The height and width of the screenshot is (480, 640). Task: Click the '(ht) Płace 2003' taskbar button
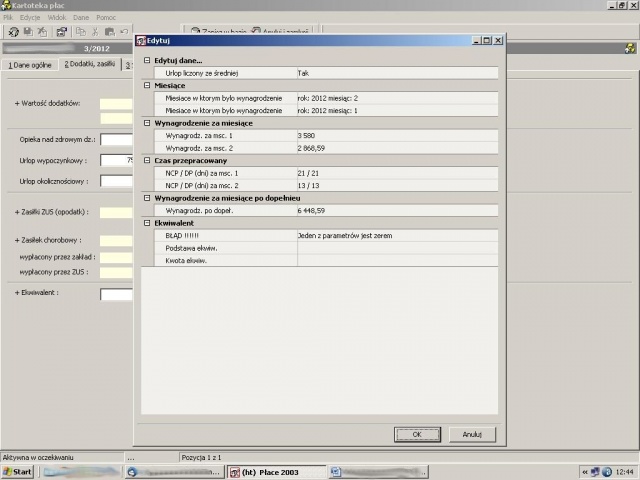[x=276, y=472]
